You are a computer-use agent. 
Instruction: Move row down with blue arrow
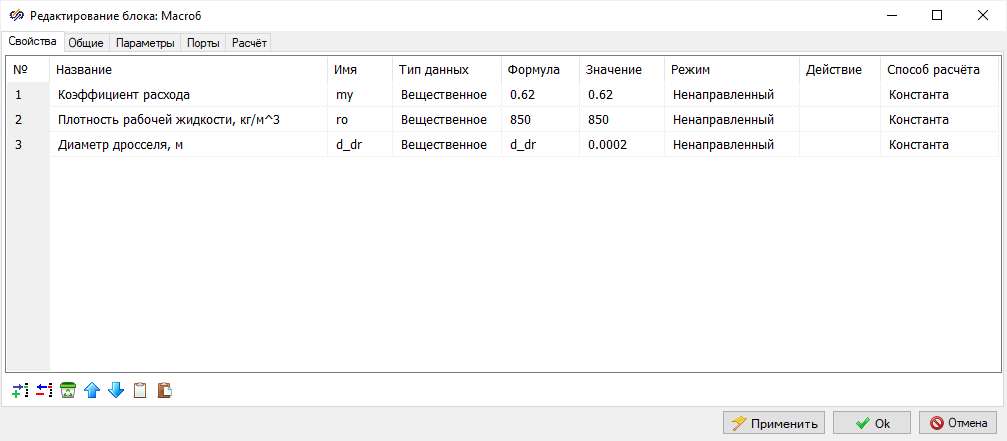point(116,390)
